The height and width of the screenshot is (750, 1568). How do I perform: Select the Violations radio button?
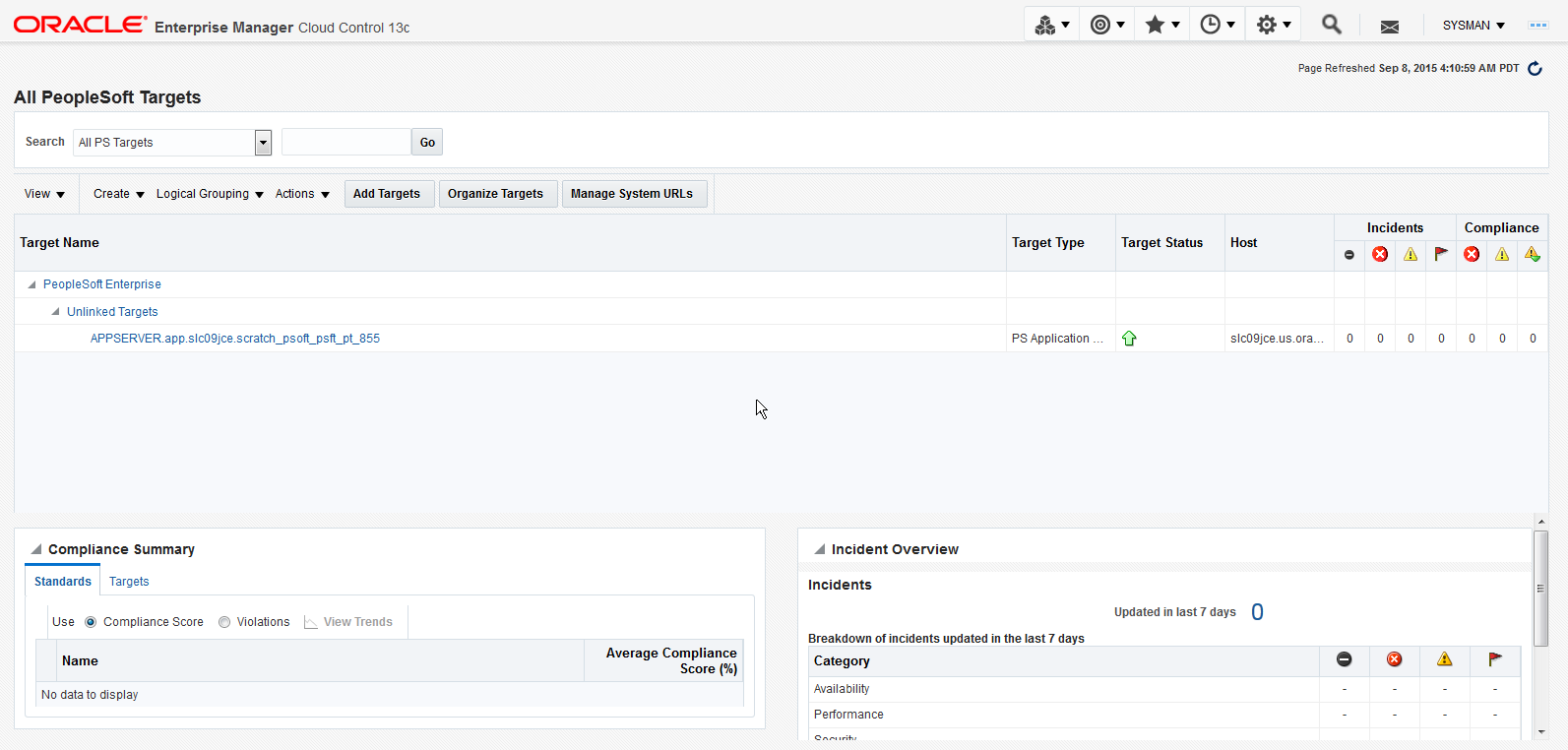(x=224, y=622)
